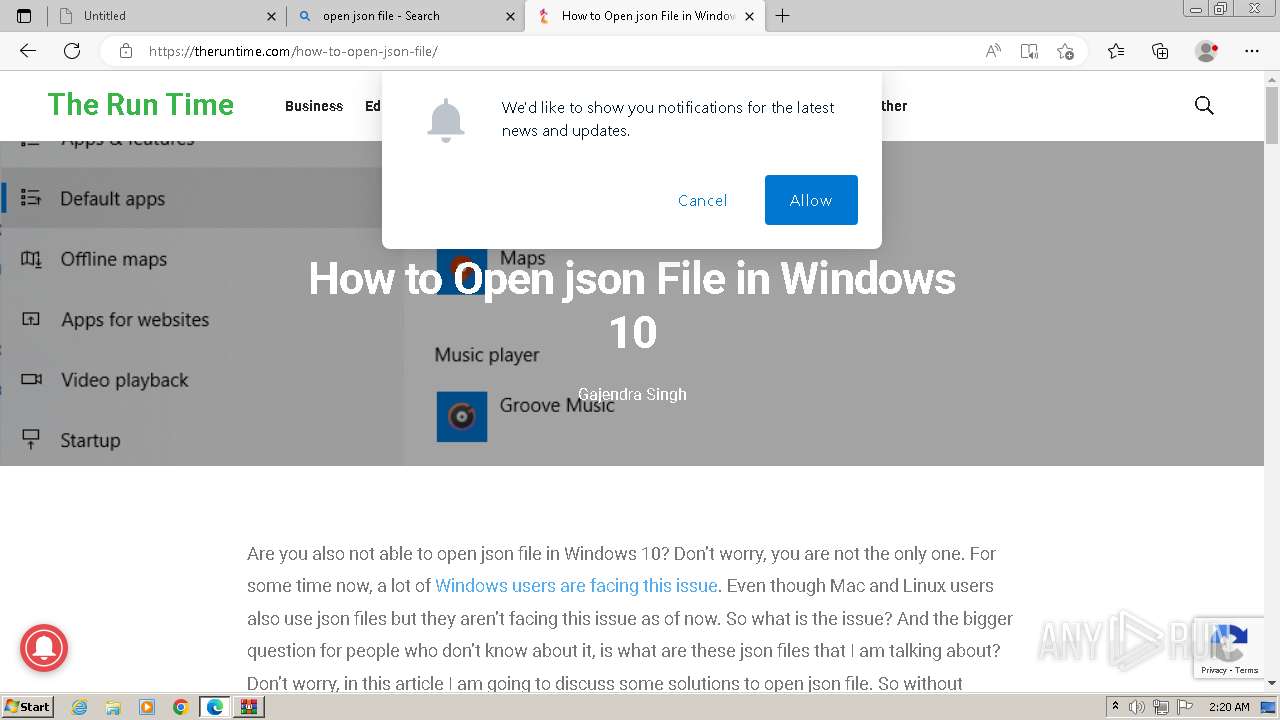The image size is (1280, 720).
Task: Open Immersive Reader icon
Action: [1029, 51]
